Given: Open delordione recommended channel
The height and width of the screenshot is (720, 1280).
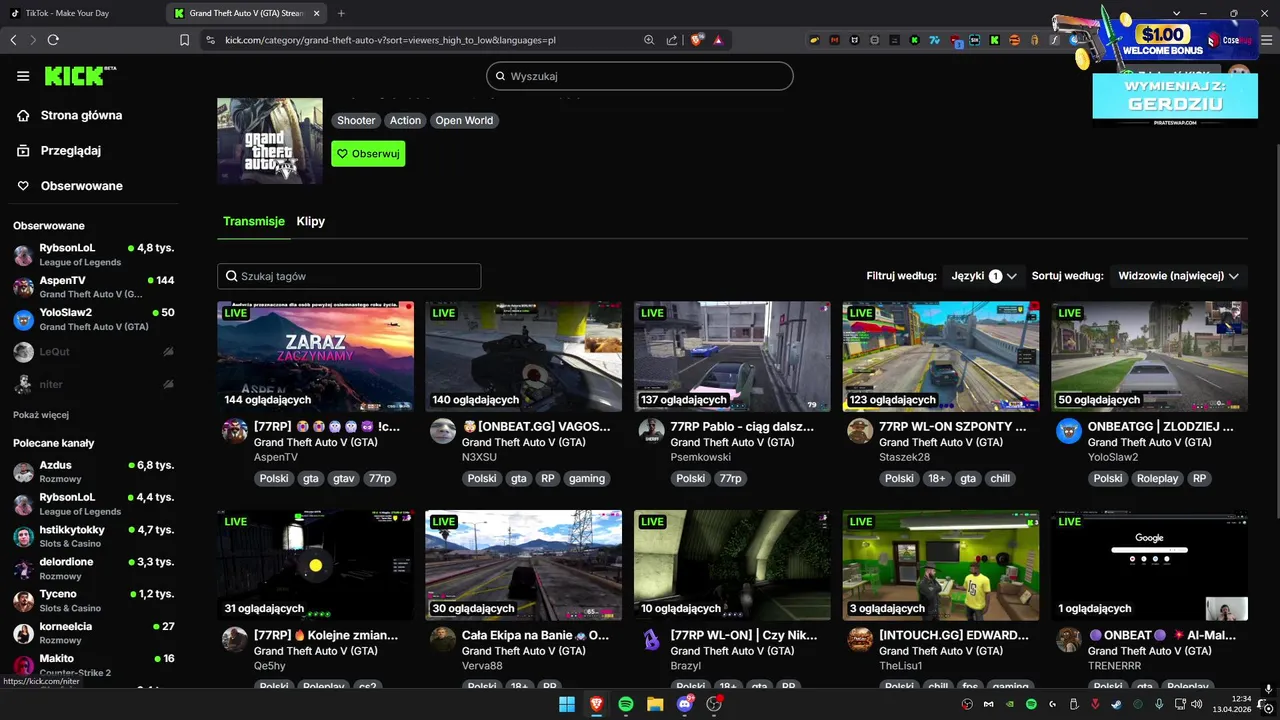Looking at the screenshot, I should point(93,569).
